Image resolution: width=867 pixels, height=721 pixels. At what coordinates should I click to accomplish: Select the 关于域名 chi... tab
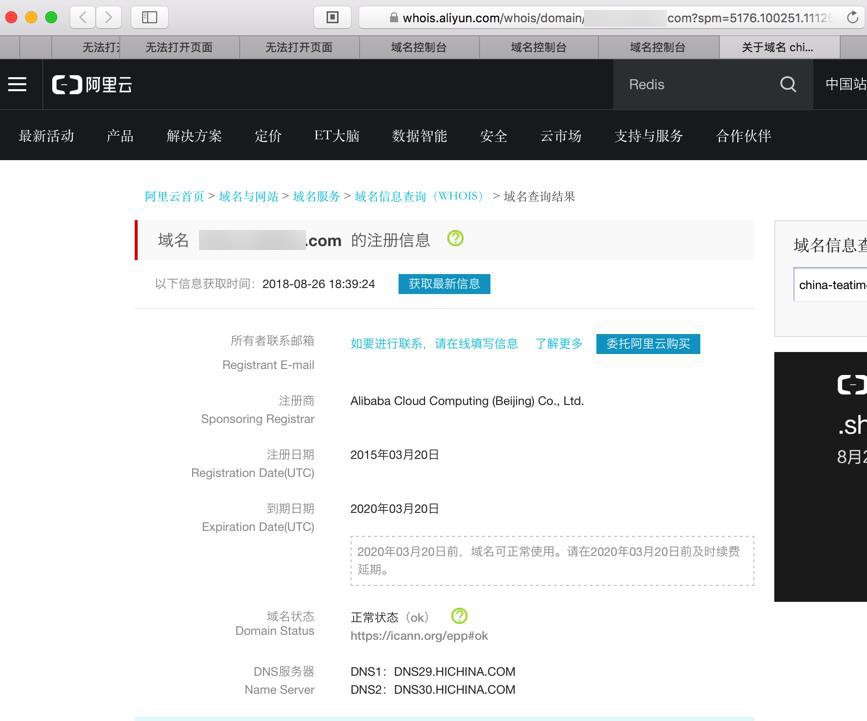pyautogui.click(x=779, y=48)
